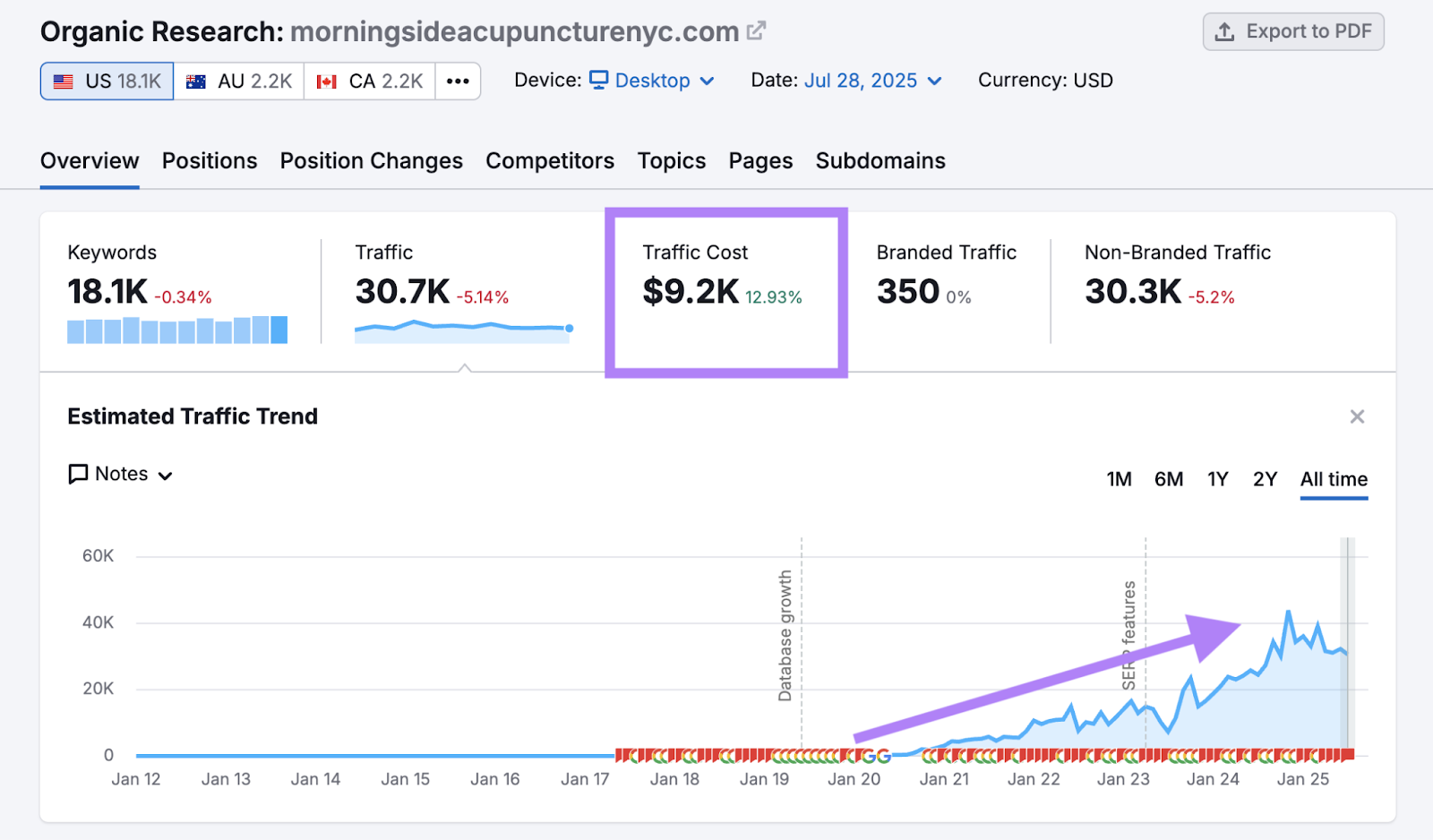
Task: Open the Date Jul 28, 2025 dropdown
Action: (936, 81)
